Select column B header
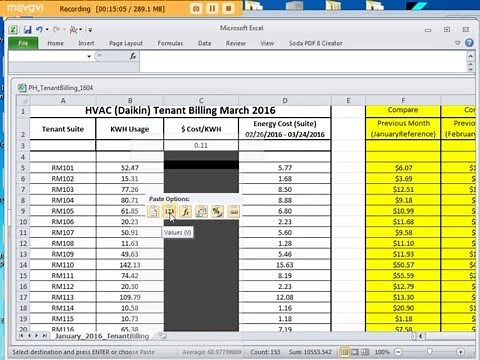The width and height of the screenshot is (480, 360). pyautogui.click(x=130, y=100)
